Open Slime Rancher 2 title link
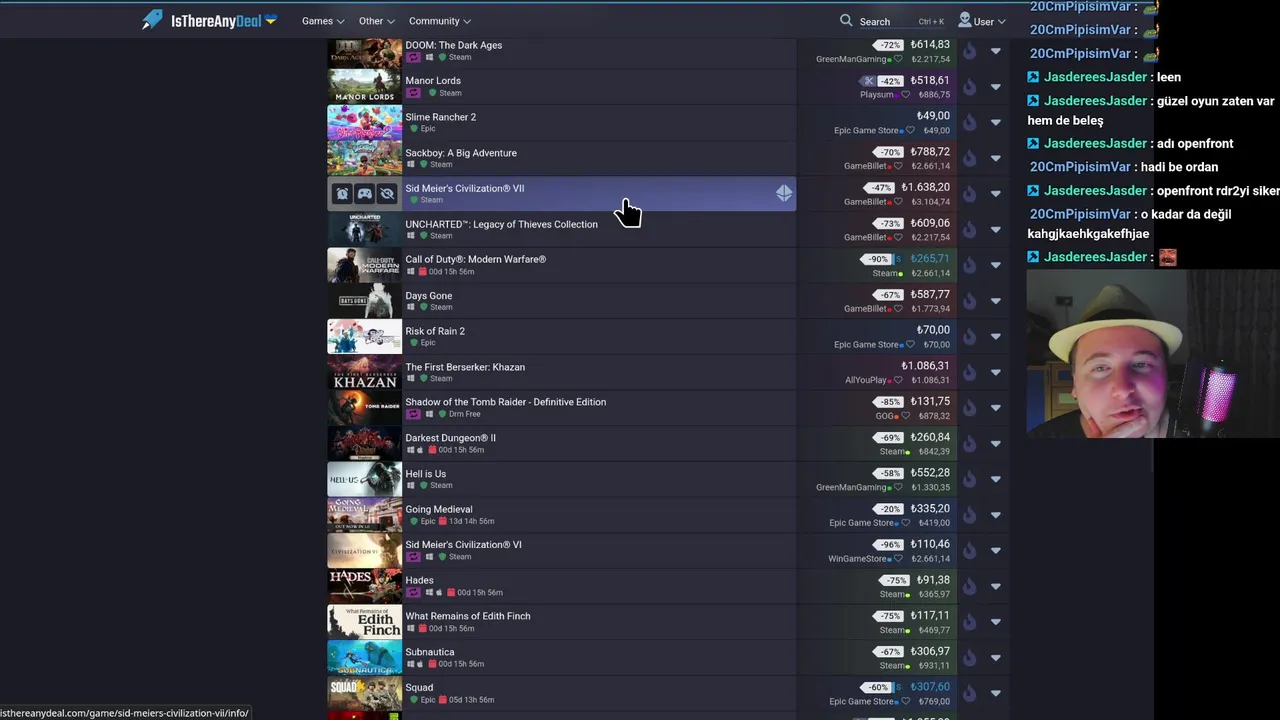Viewport: 1280px width, 720px height. coord(440,117)
